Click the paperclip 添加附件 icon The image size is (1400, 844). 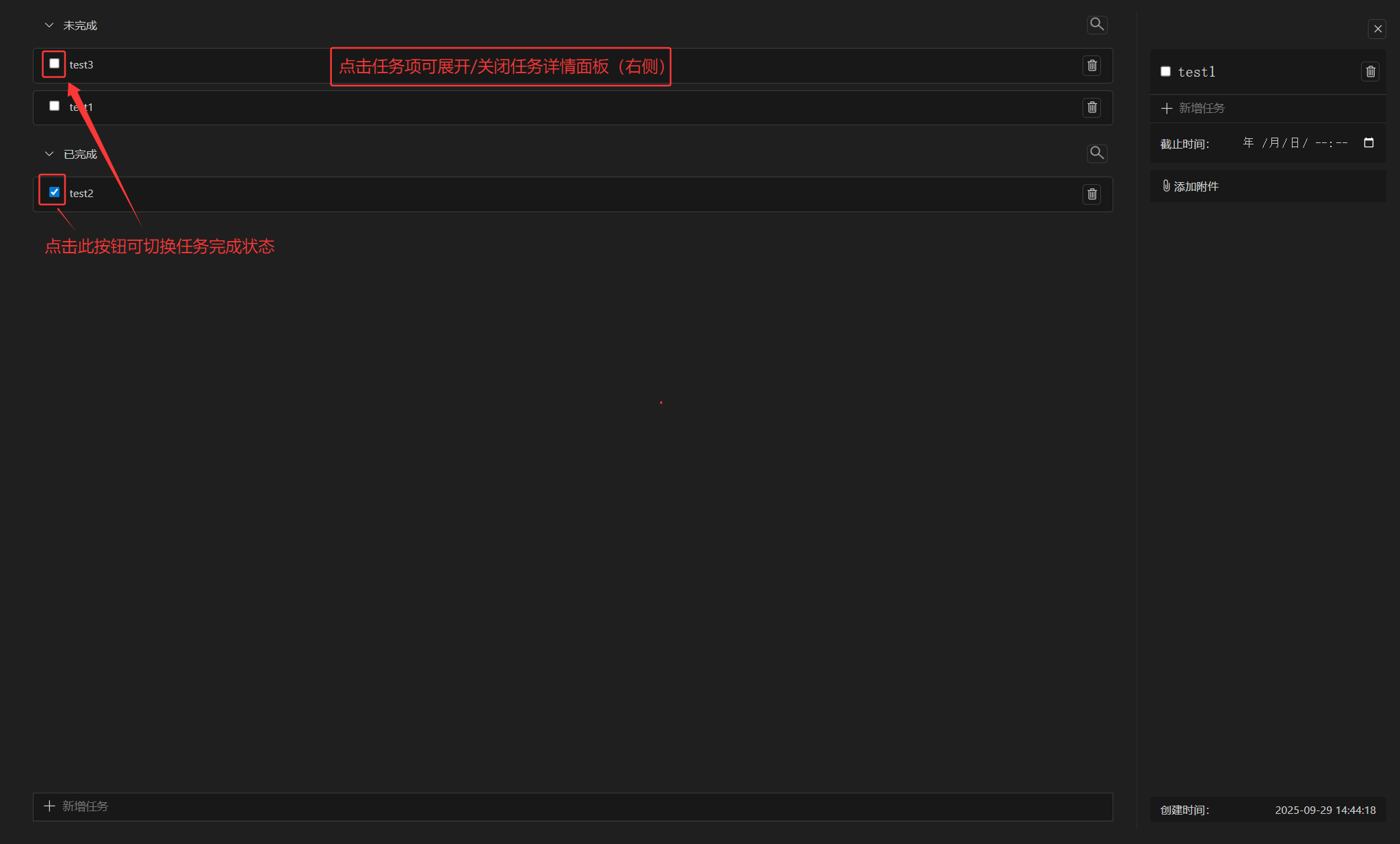click(1167, 186)
